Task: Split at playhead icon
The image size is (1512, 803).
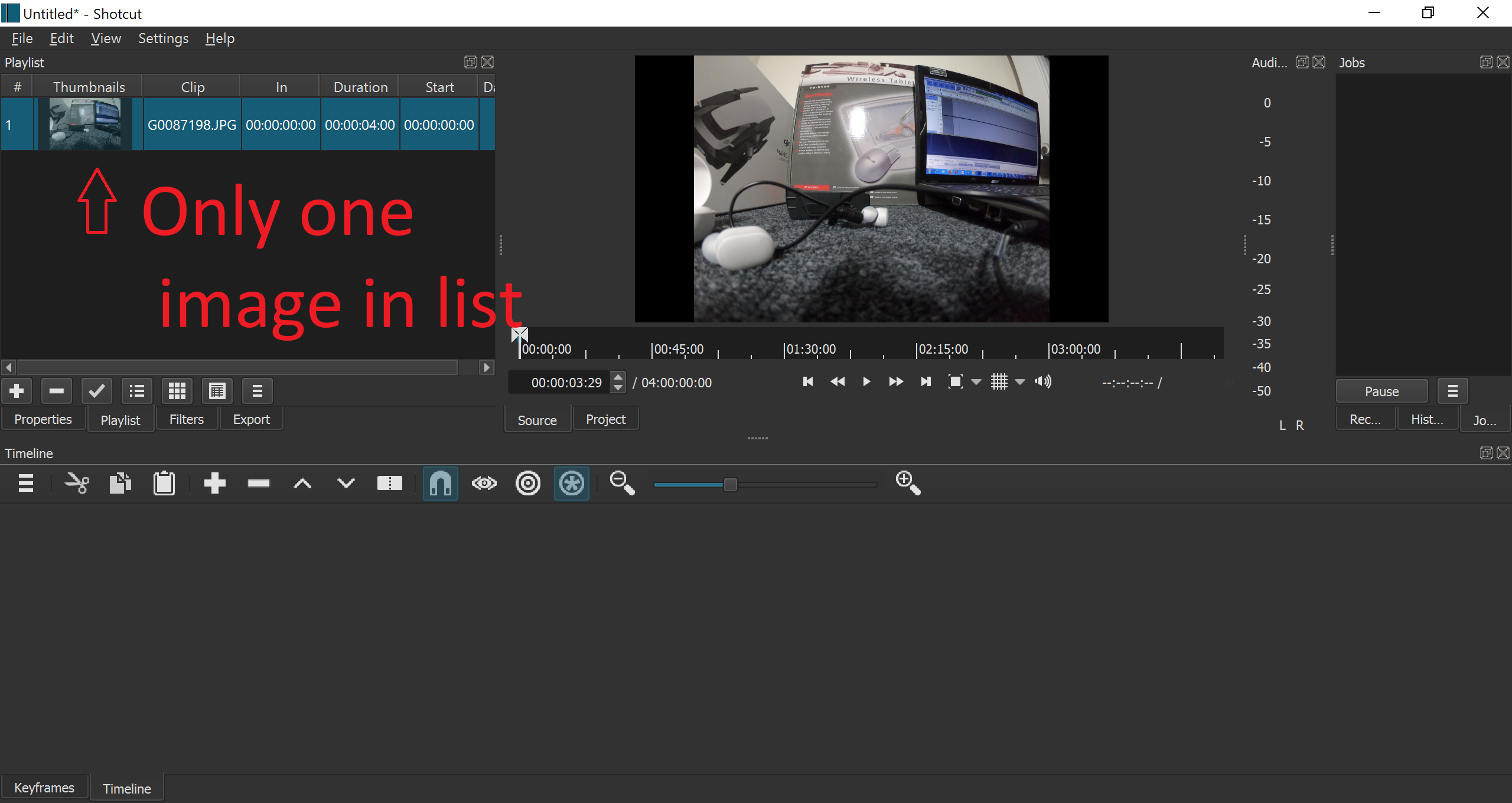Action: [x=390, y=484]
